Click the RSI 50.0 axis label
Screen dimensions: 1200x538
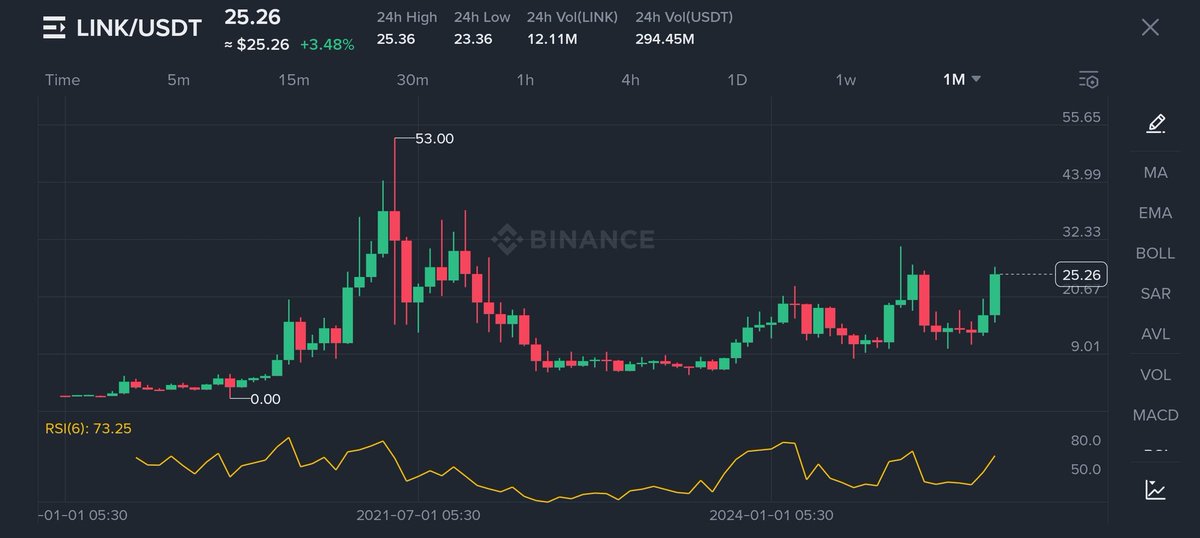click(1086, 469)
